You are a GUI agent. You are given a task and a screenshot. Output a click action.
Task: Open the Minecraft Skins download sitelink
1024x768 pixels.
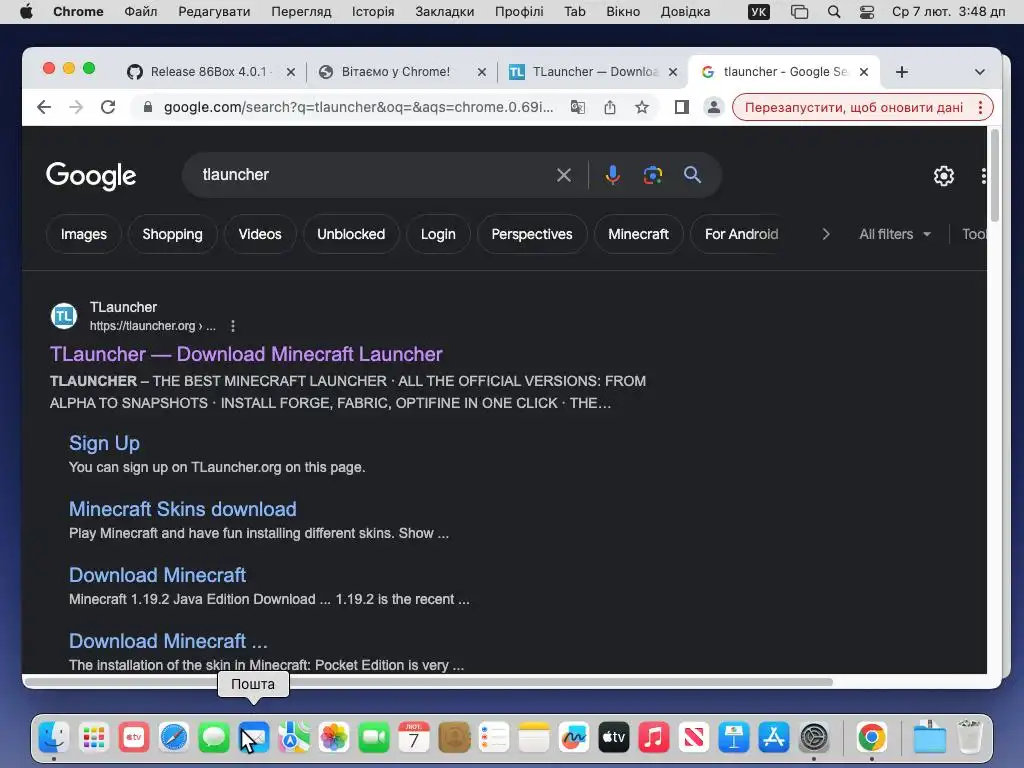click(183, 509)
